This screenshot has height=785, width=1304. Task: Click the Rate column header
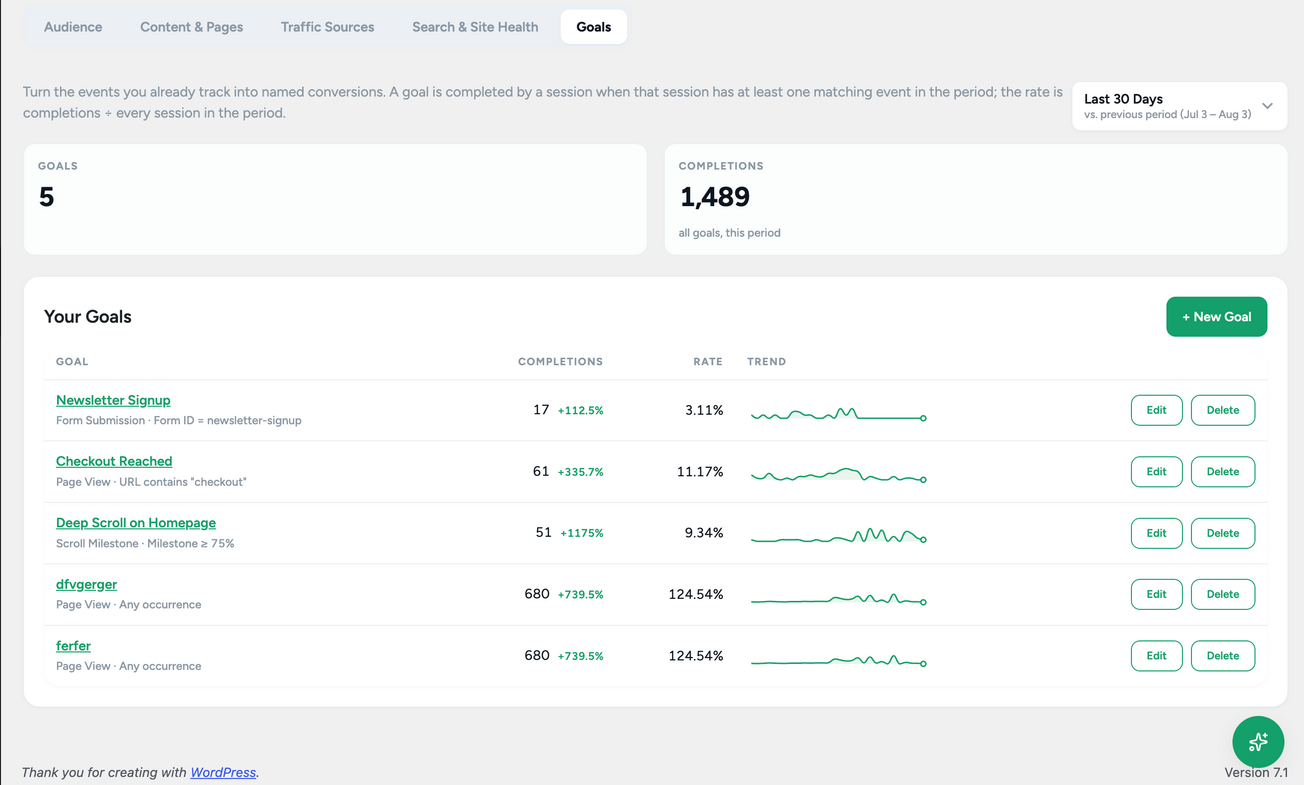tap(708, 362)
